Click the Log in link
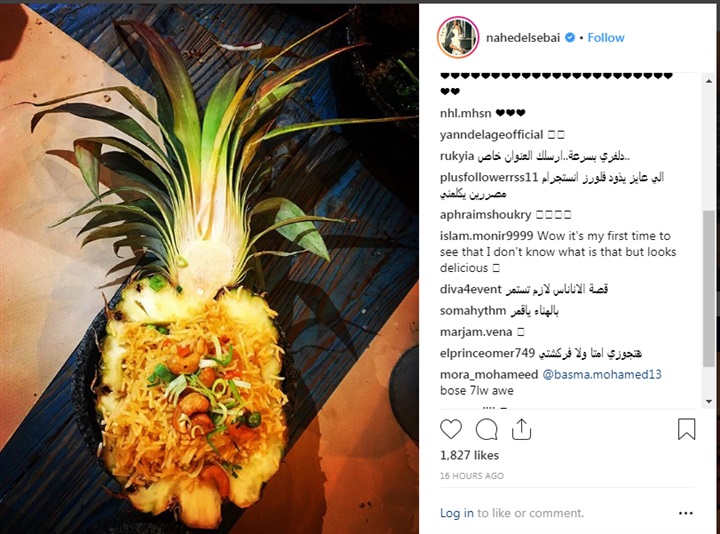The height and width of the screenshot is (534, 720). pos(456,513)
